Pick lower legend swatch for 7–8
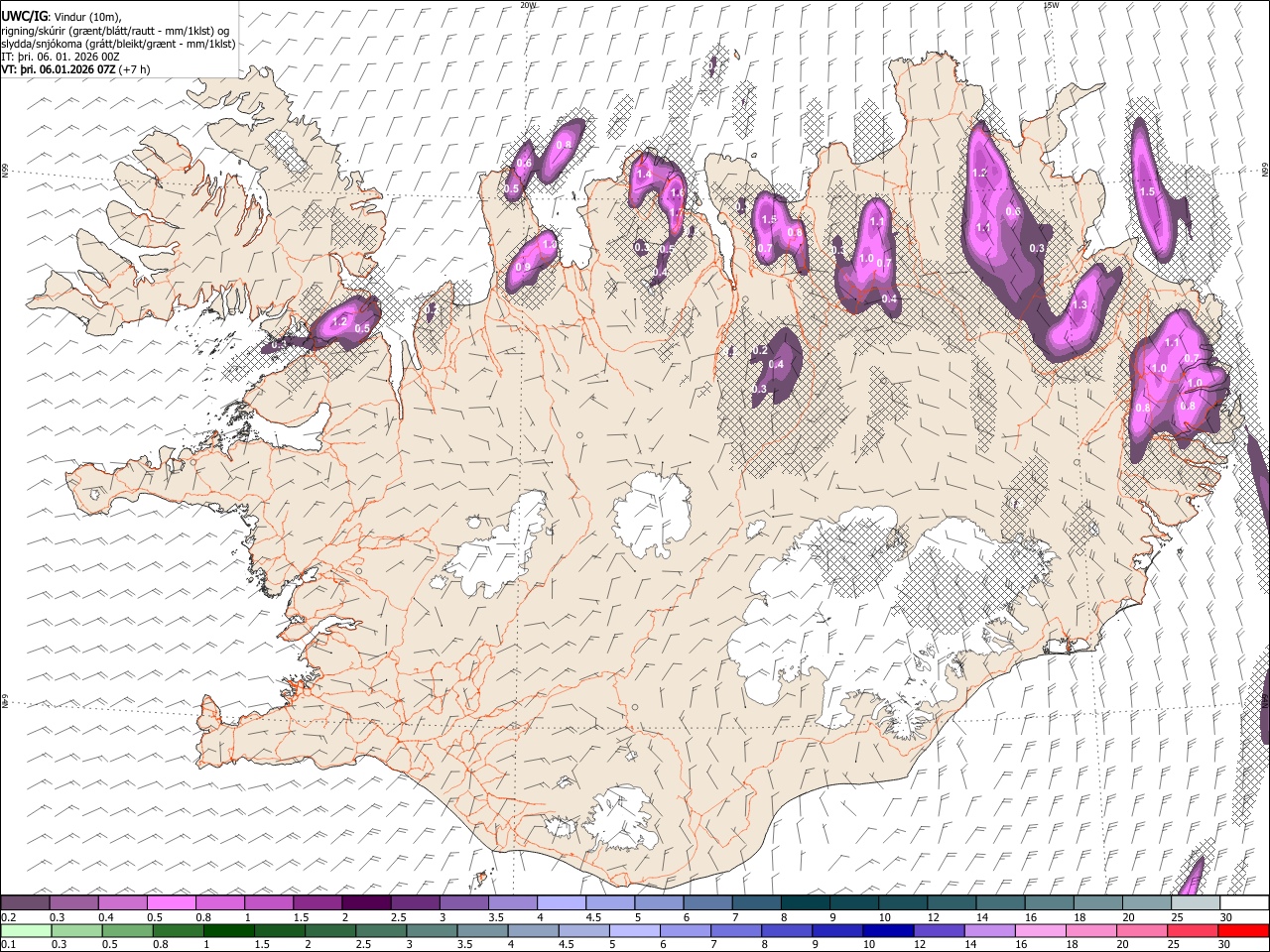 736,930
